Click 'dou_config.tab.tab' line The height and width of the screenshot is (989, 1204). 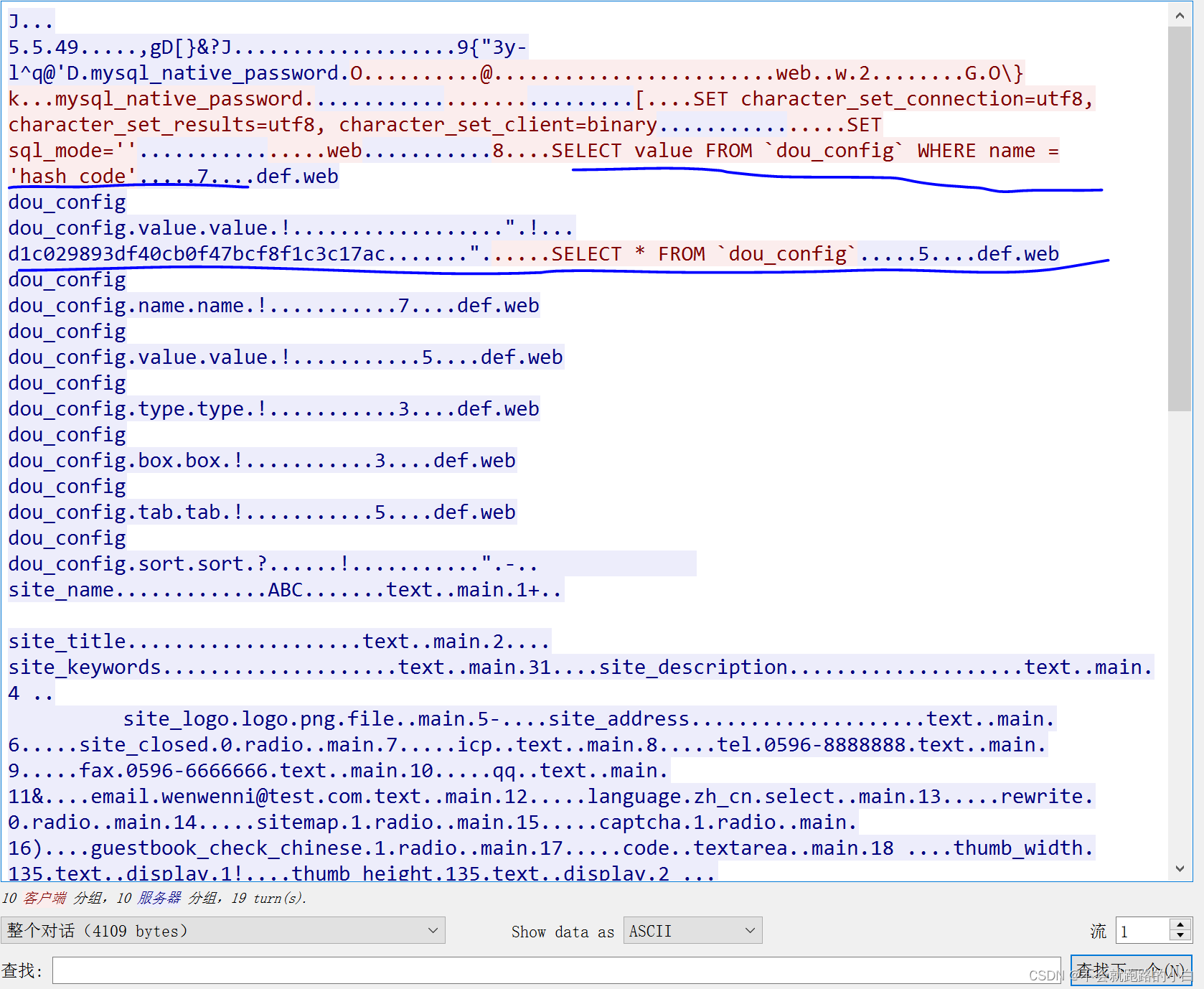tap(262, 512)
